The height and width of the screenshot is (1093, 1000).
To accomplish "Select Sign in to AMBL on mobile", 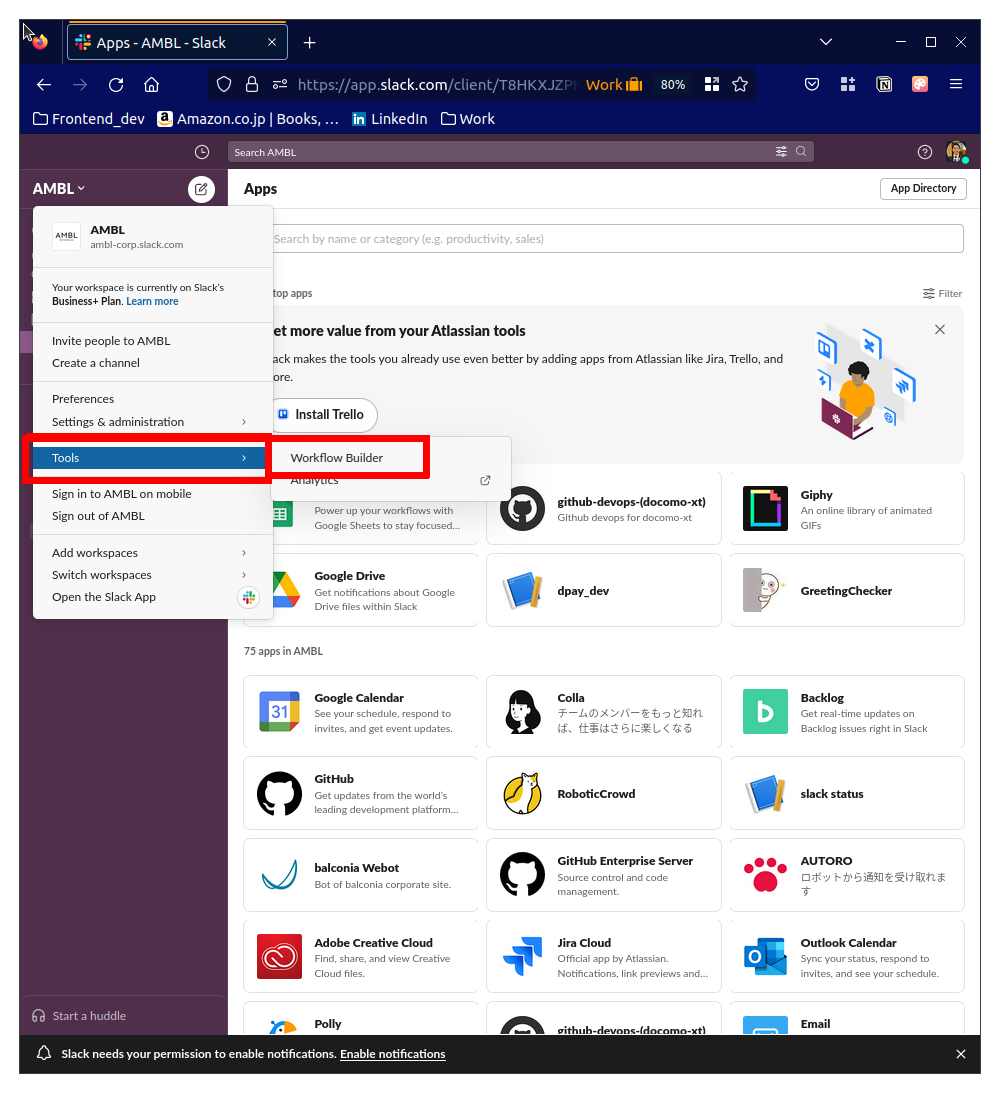I will (x=121, y=494).
